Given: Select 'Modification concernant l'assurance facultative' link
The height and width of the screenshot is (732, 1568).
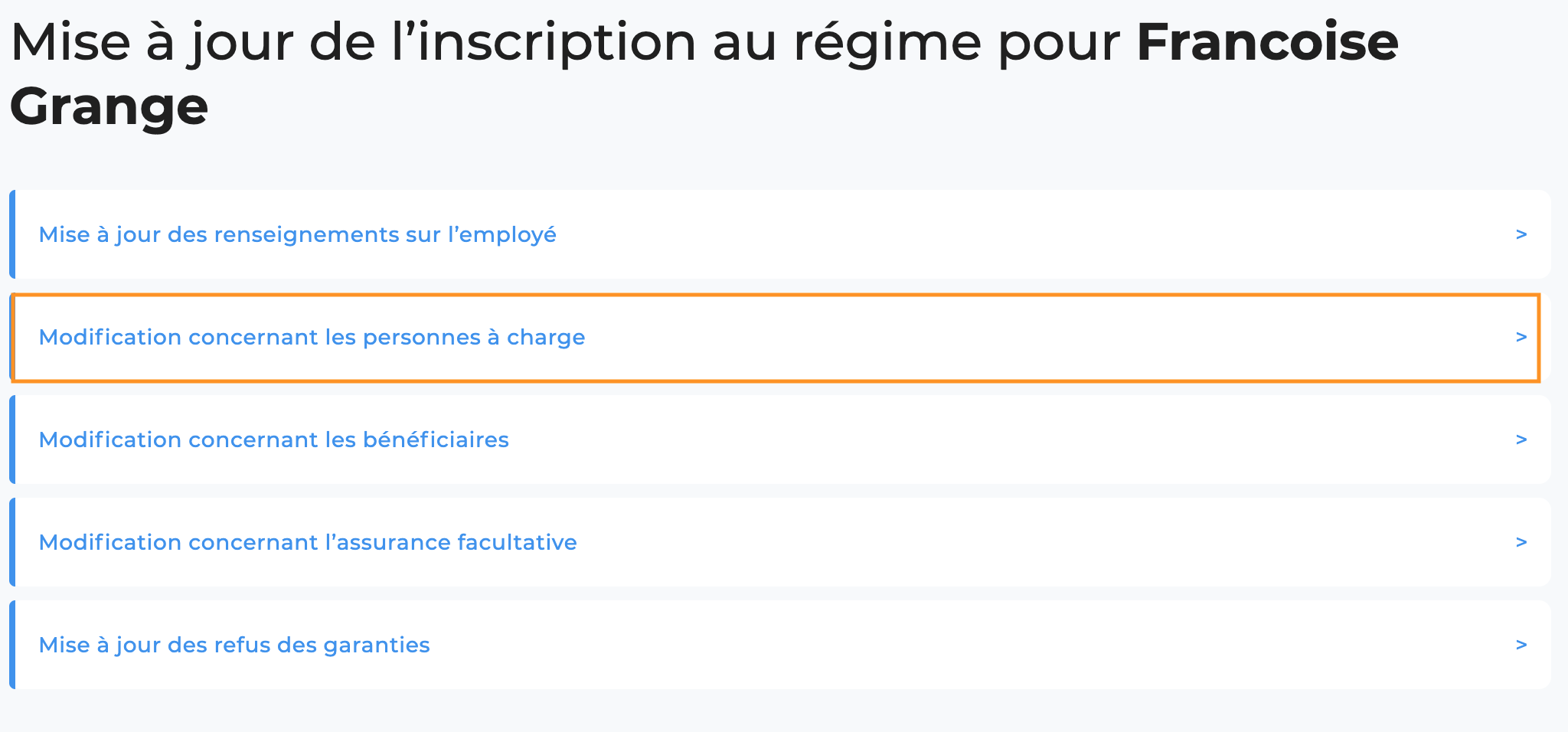Looking at the screenshot, I should (x=308, y=542).
